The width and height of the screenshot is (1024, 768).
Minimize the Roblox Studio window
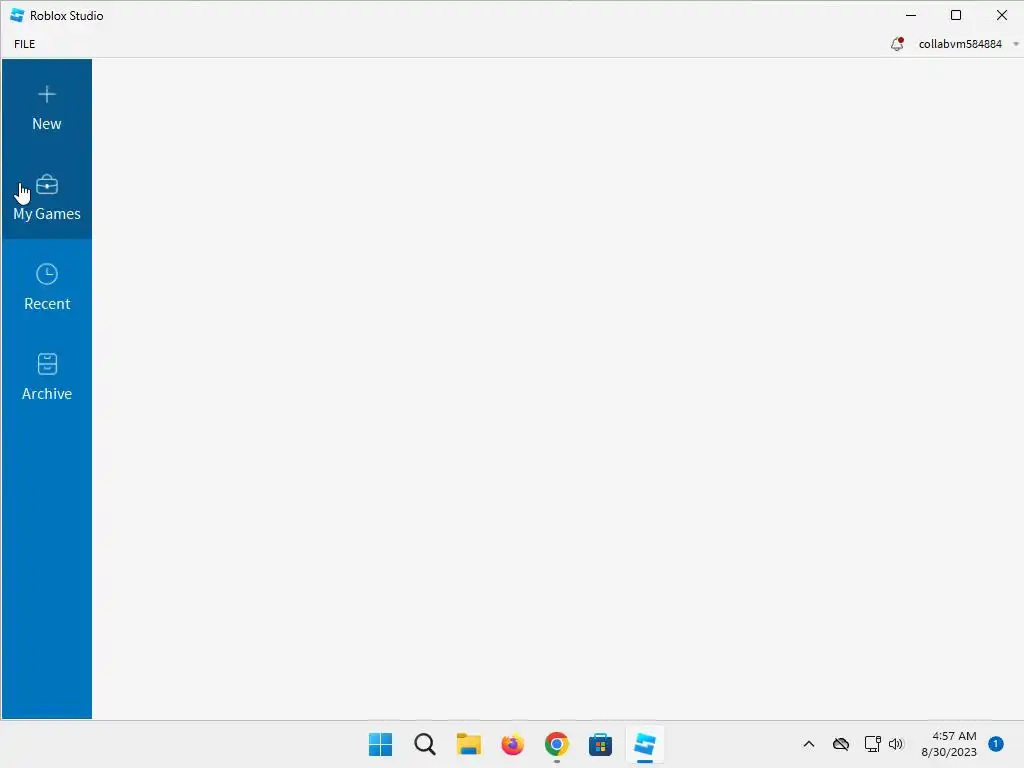click(x=911, y=15)
